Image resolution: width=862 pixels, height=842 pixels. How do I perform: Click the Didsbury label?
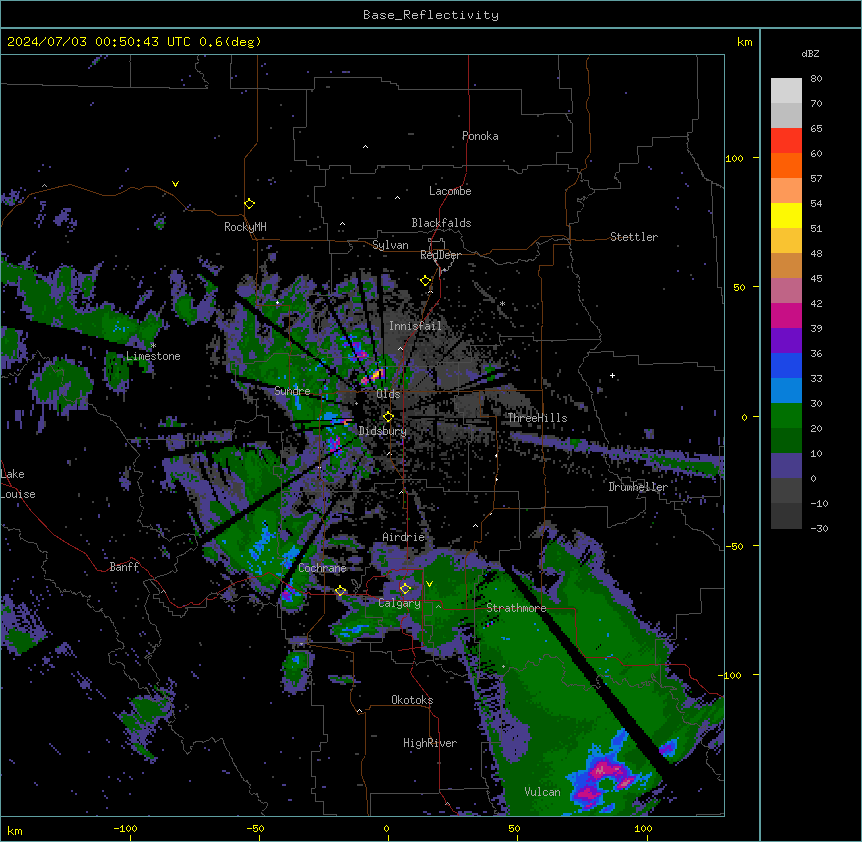pos(383,431)
